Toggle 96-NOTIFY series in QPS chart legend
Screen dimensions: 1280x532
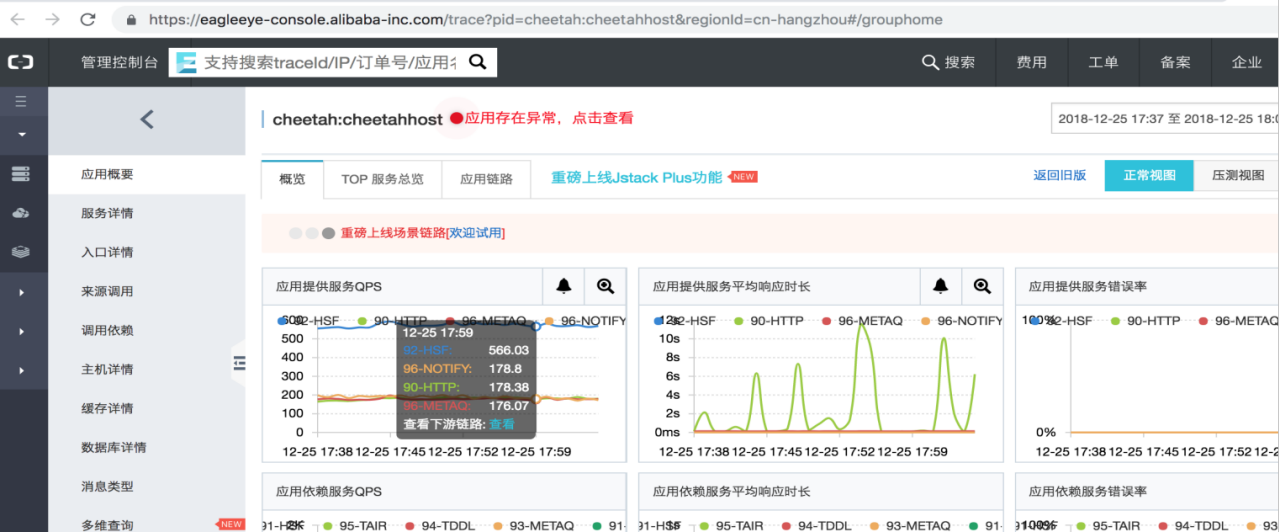pos(585,321)
